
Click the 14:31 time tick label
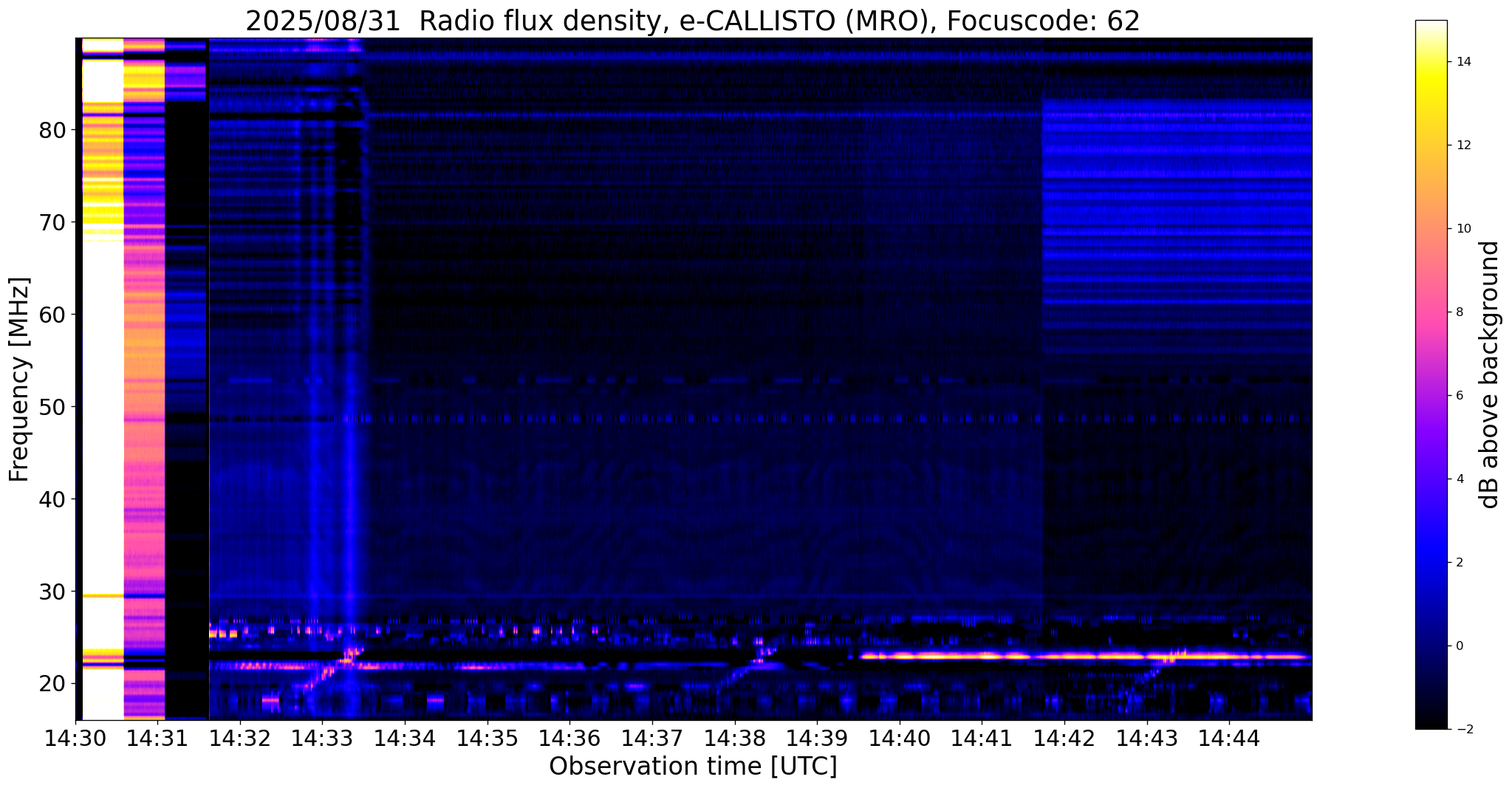[157, 738]
